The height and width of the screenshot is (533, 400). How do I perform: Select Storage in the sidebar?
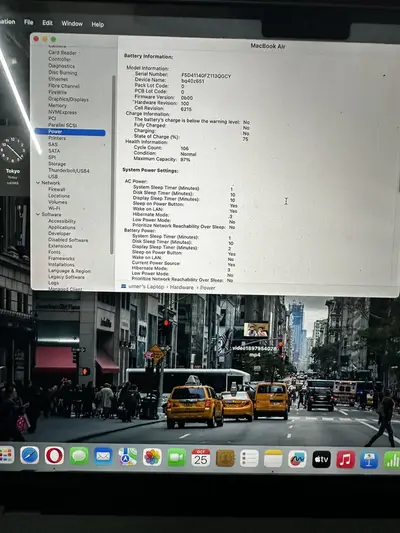(57, 164)
